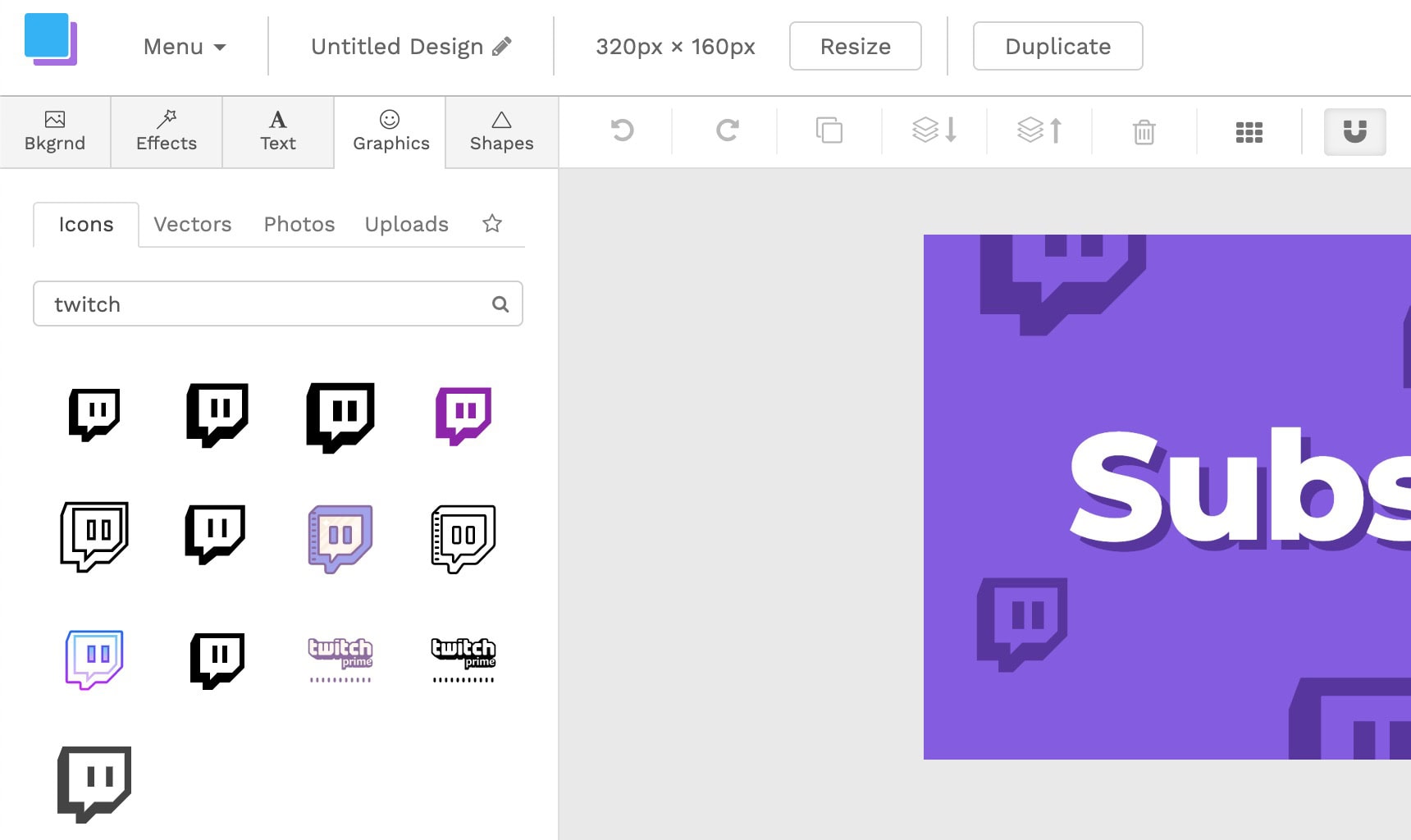Click the copy layer icon
Viewport: 1411px width, 840px height.
pos(829,130)
